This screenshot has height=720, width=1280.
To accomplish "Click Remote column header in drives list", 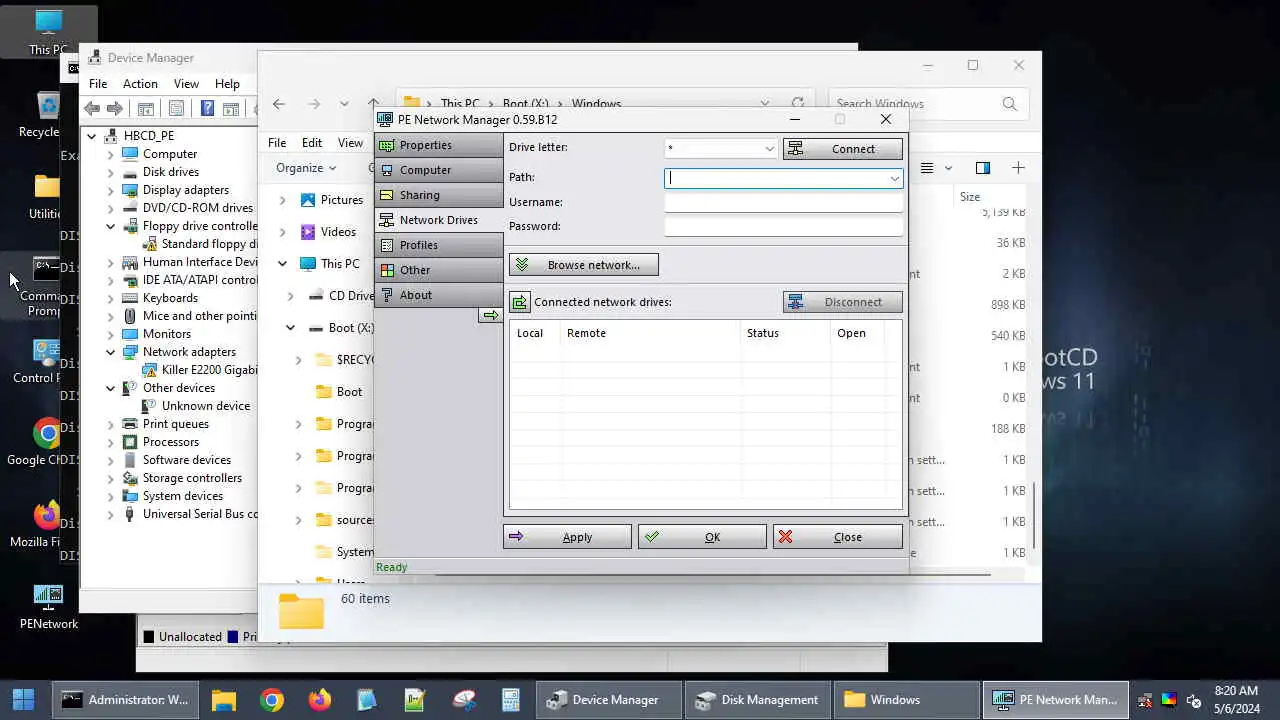I will click(651, 333).
